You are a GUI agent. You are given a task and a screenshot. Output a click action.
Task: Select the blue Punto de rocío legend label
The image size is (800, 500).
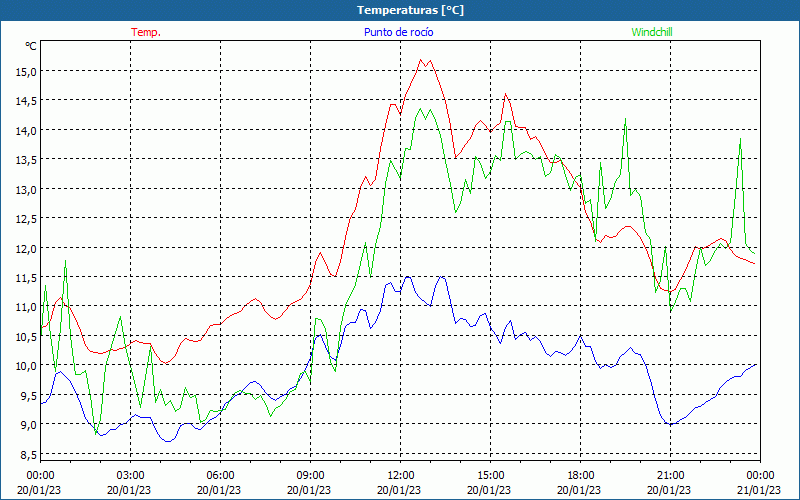pyautogui.click(x=398, y=32)
